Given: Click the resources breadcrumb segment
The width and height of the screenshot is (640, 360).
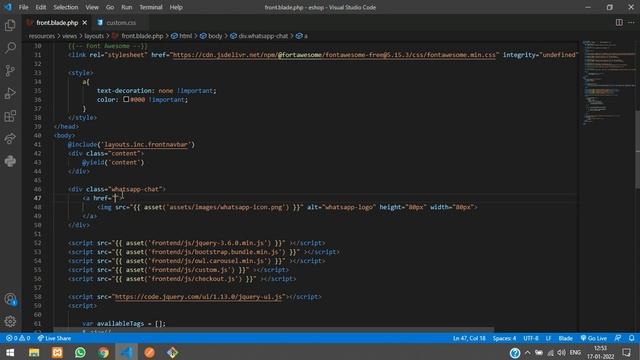Looking at the screenshot, I should (42, 36).
